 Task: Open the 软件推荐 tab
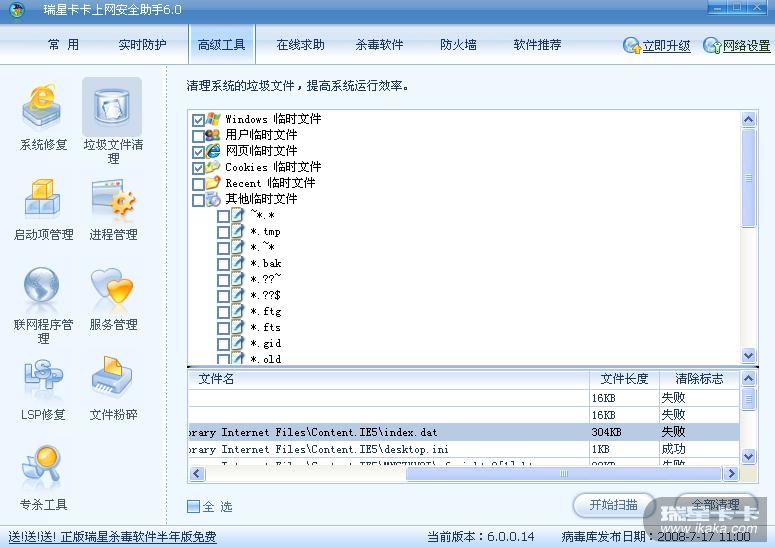tap(537, 45)
